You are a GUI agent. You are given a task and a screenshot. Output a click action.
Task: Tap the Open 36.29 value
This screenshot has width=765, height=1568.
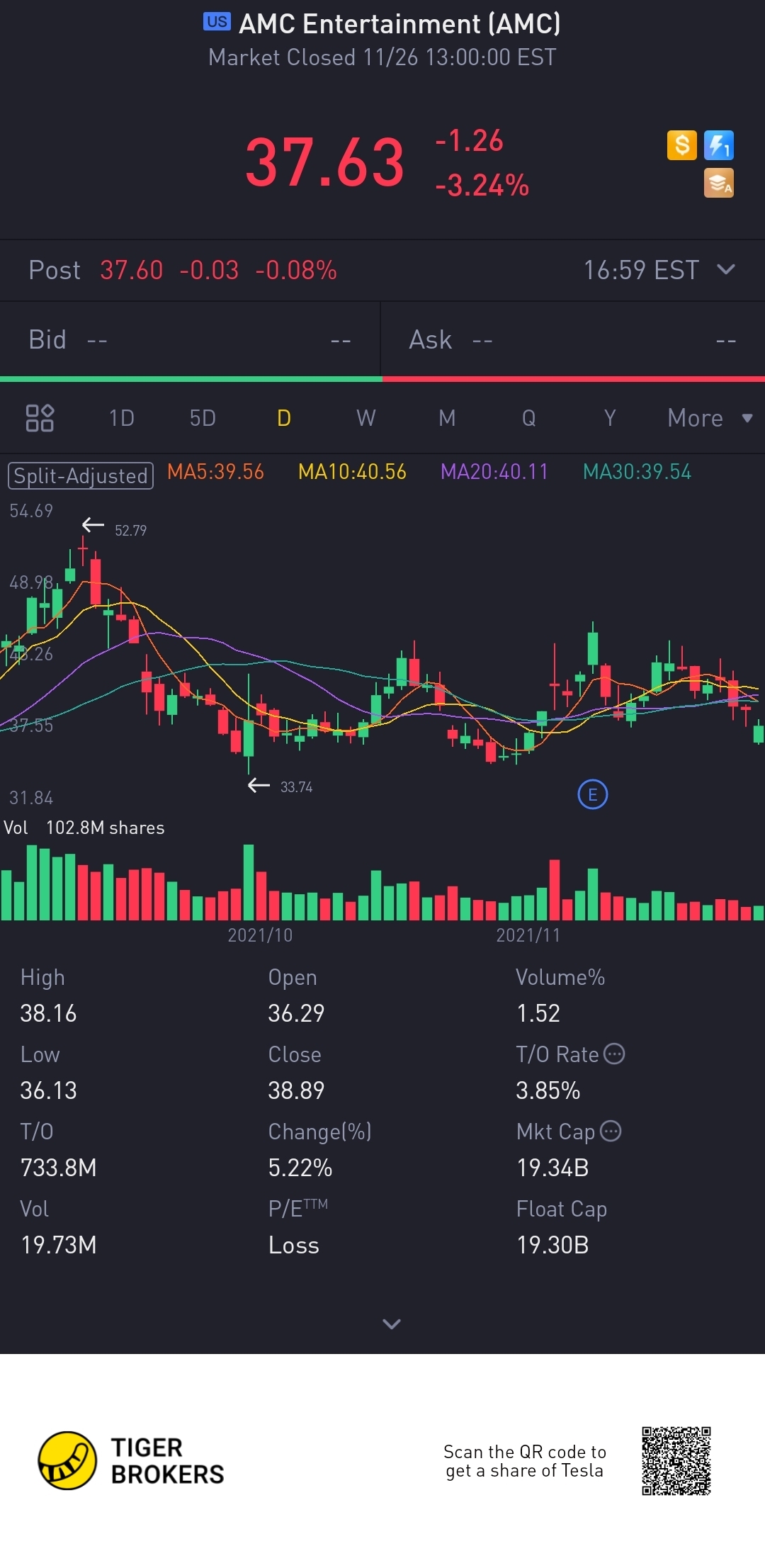click(x=296, y=1013)
